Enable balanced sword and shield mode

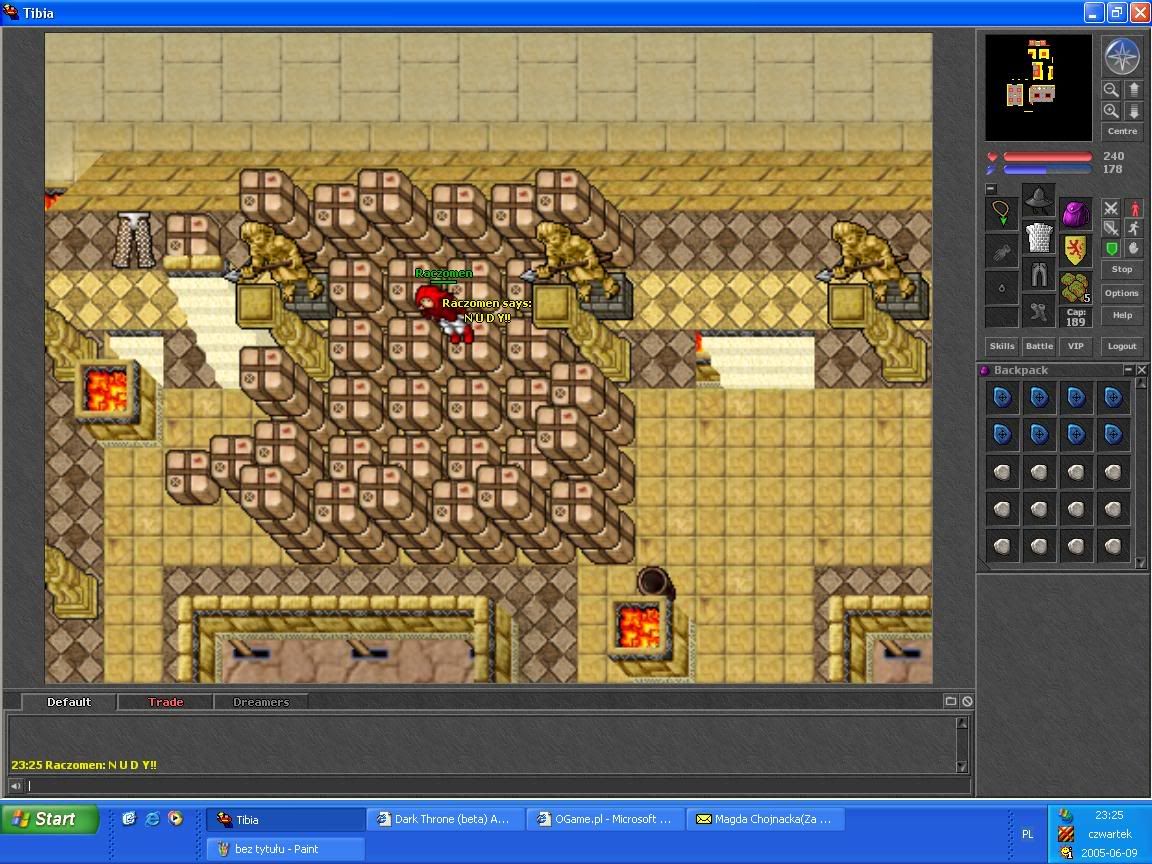(1111, 228)
